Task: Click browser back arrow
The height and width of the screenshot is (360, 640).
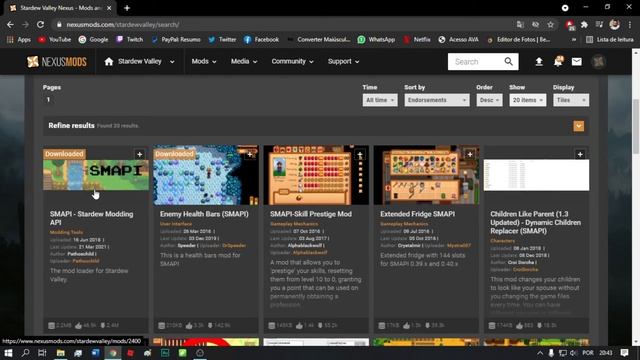Action: click(10, 24)
